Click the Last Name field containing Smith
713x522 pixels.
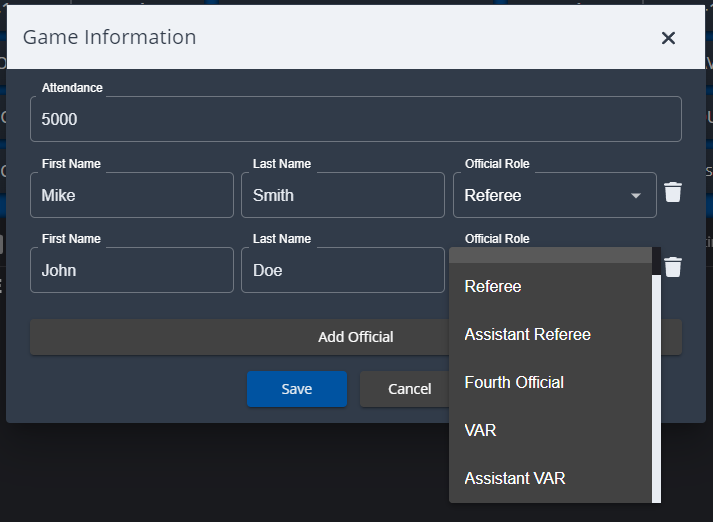[x=342, y=196]
